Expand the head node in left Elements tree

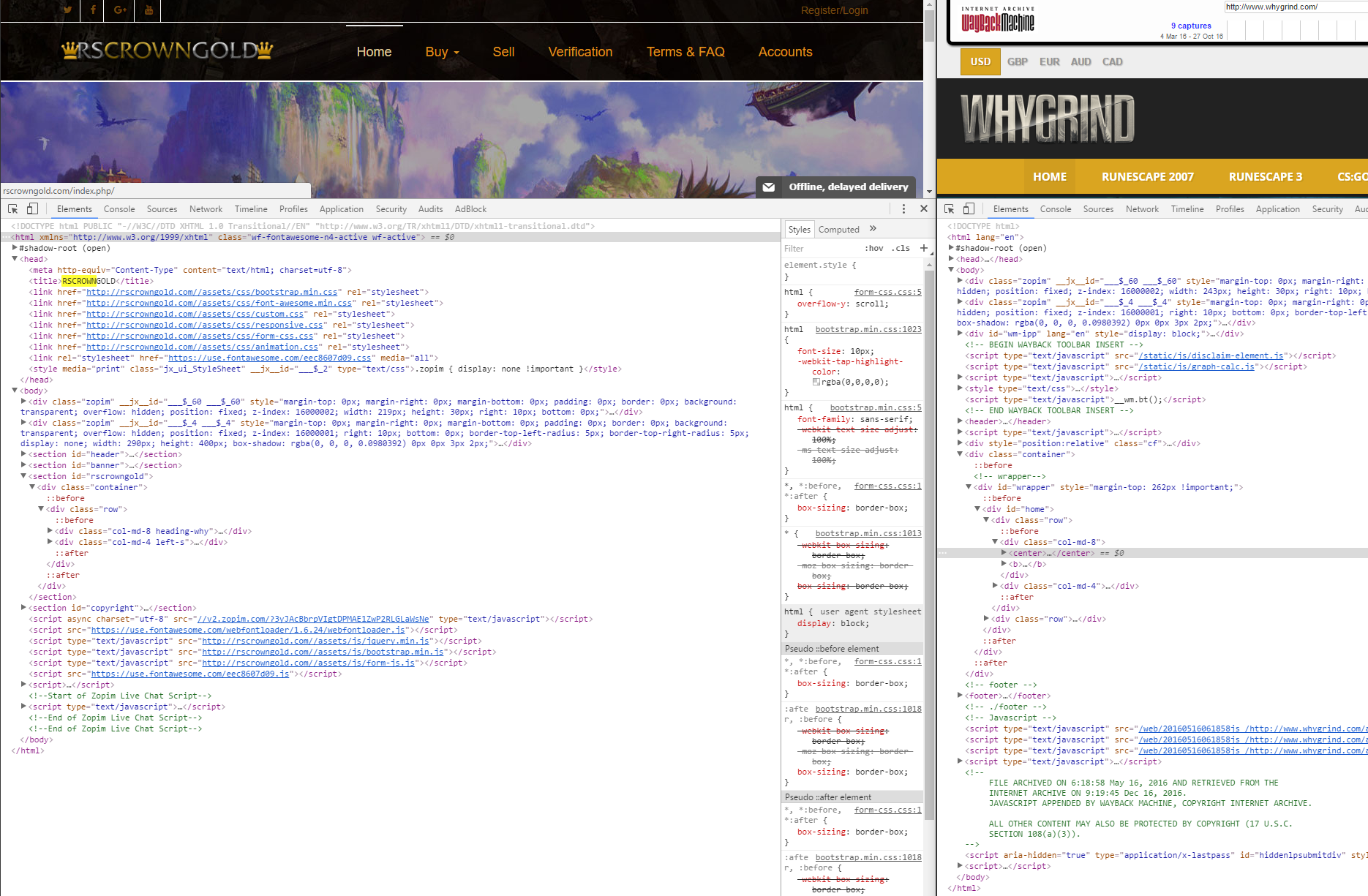pyautogui.click(x=15, y=259)
